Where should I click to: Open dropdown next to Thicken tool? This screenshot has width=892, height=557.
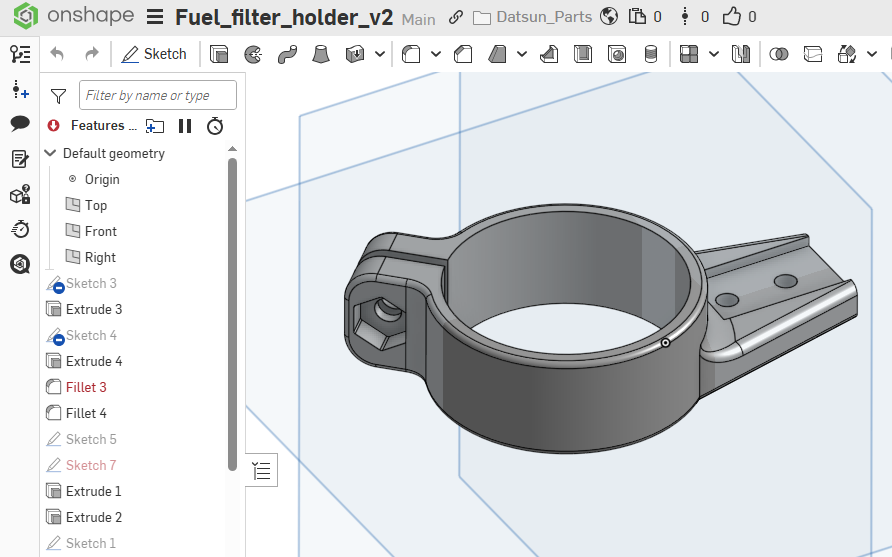tap(380, 55)
